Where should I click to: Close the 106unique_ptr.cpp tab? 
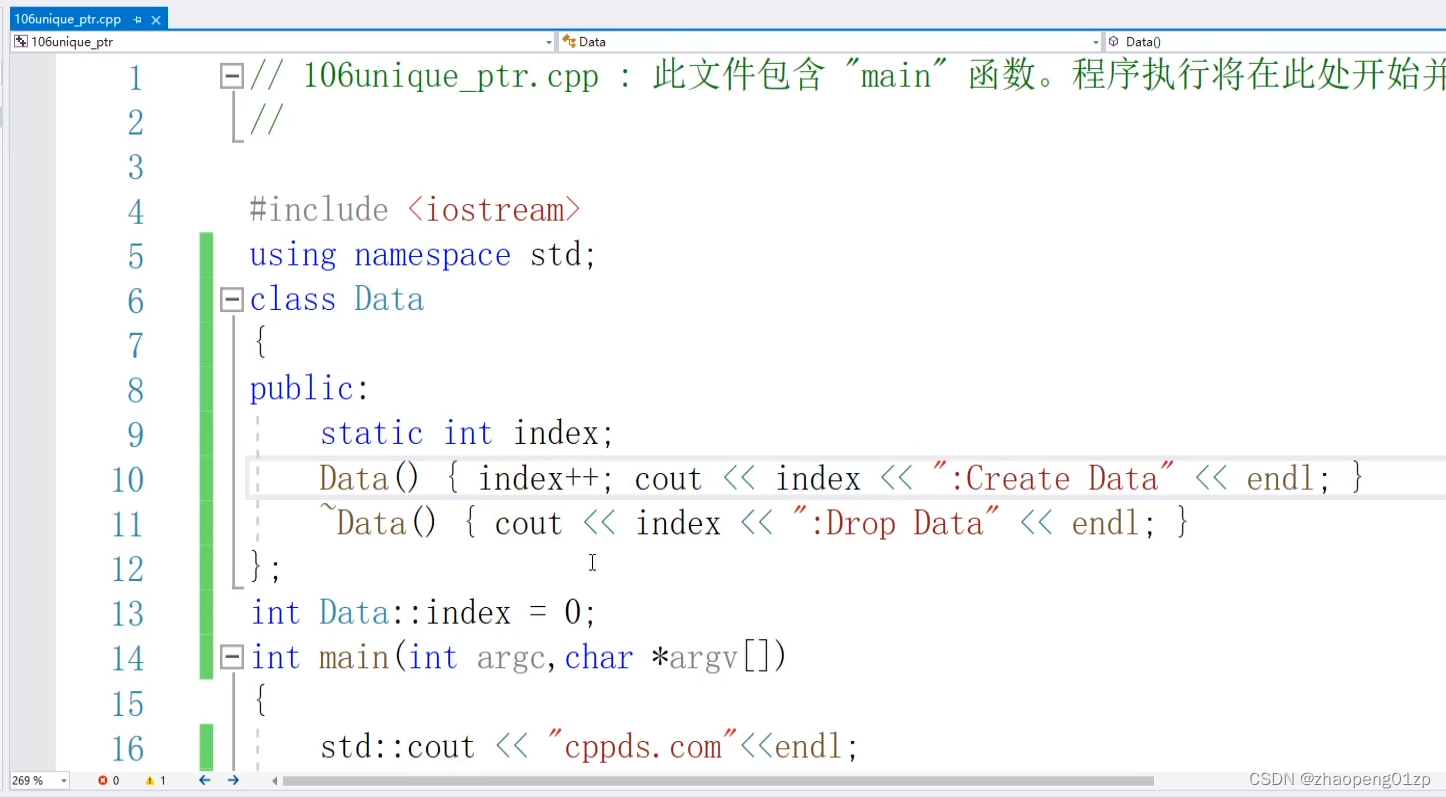pos(154,19)
